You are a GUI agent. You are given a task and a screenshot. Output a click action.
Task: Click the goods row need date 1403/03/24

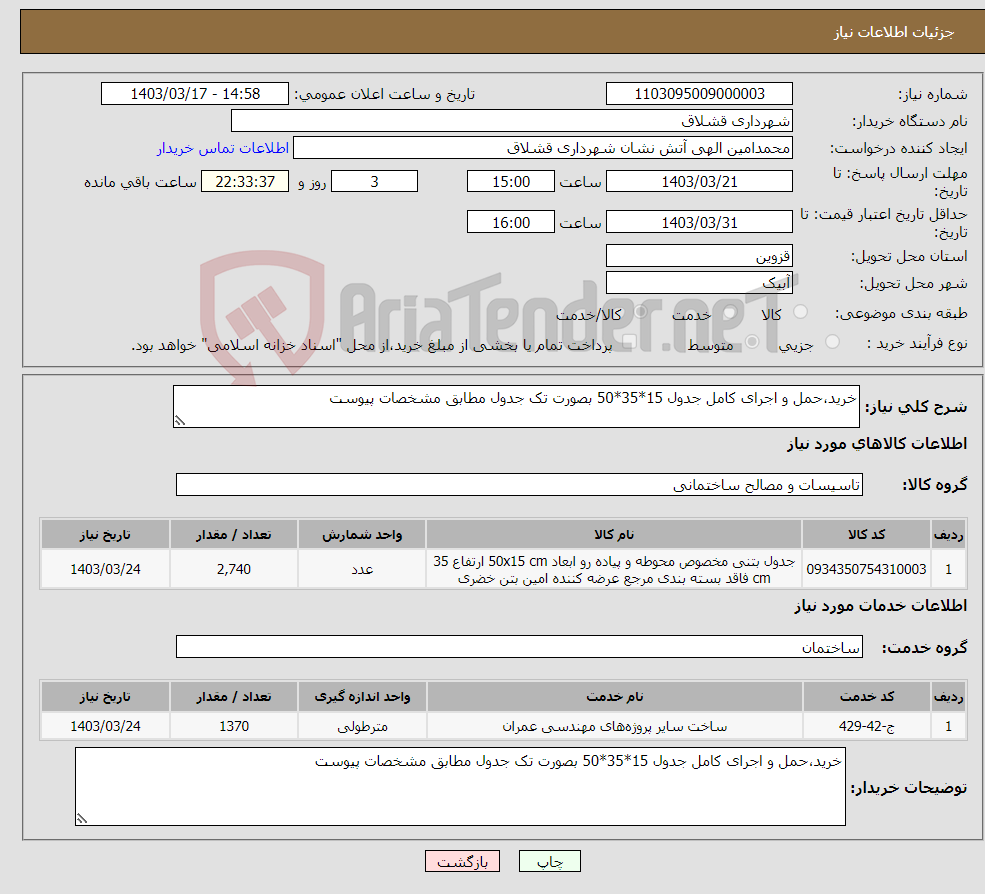106,569
